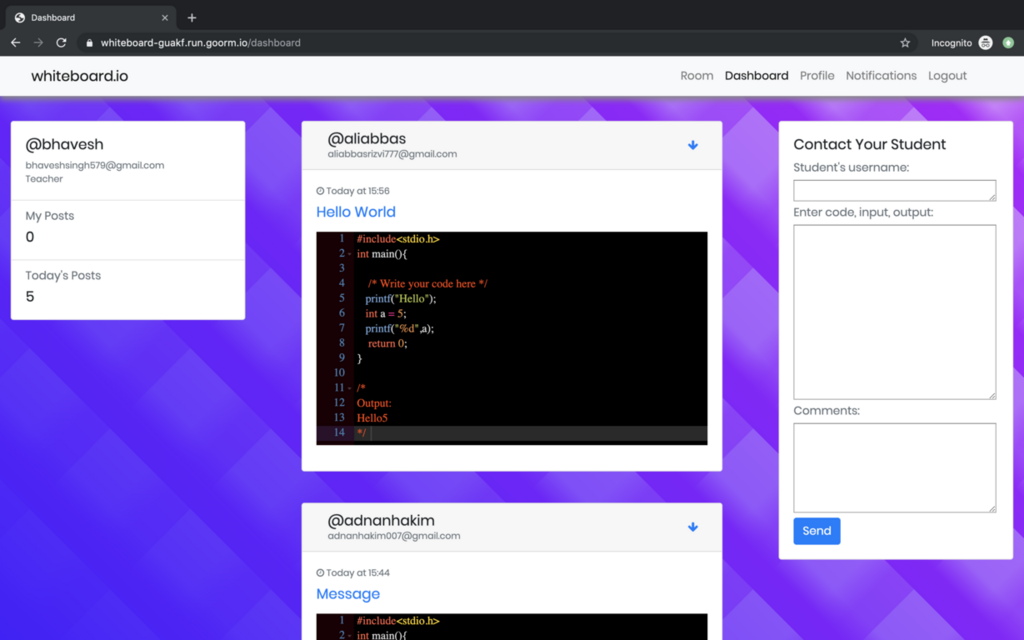The image size is (1024, 640).
Task: Click bhaveshsingh579@gmail.com text
Action: (95, 165)
